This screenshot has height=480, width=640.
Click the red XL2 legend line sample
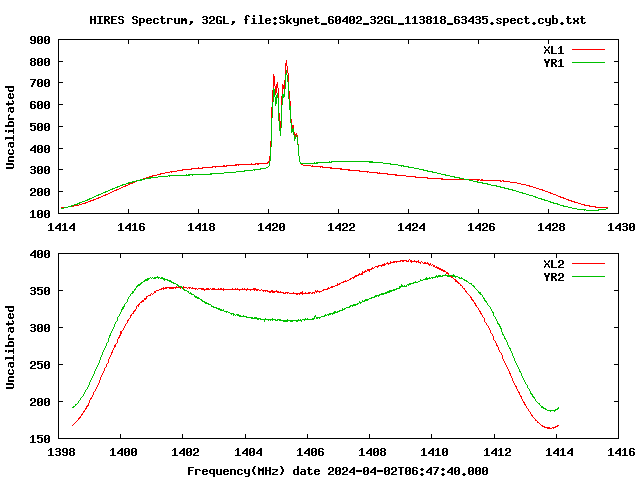click(589, 264)
